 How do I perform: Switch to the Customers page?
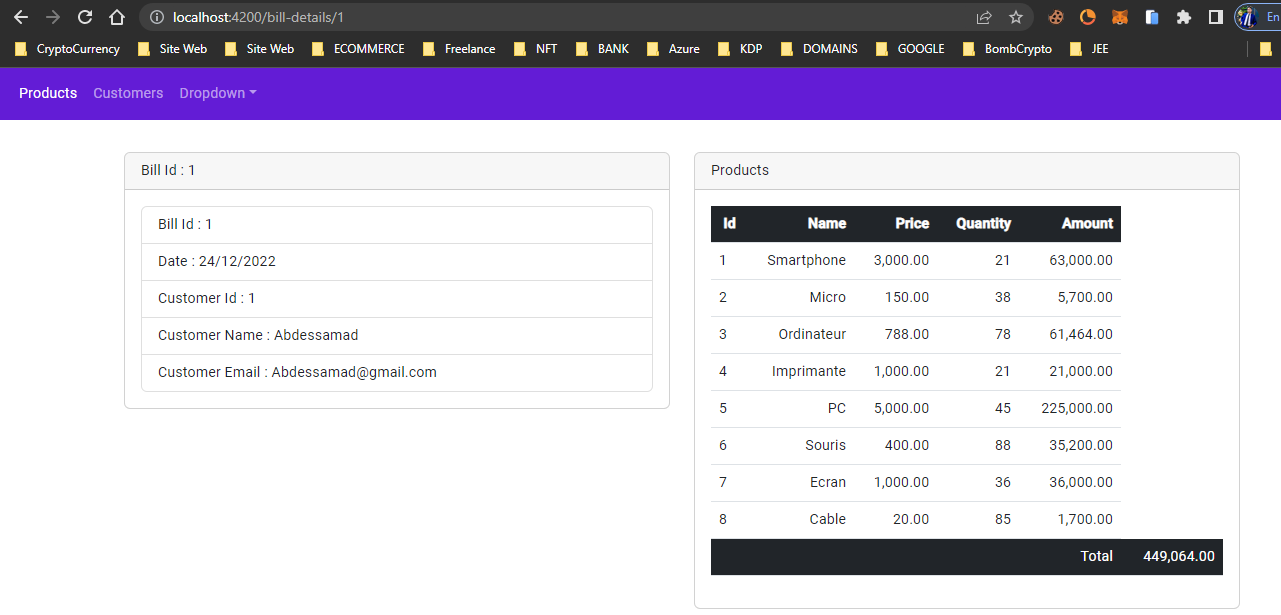click(x=128, y=93)
